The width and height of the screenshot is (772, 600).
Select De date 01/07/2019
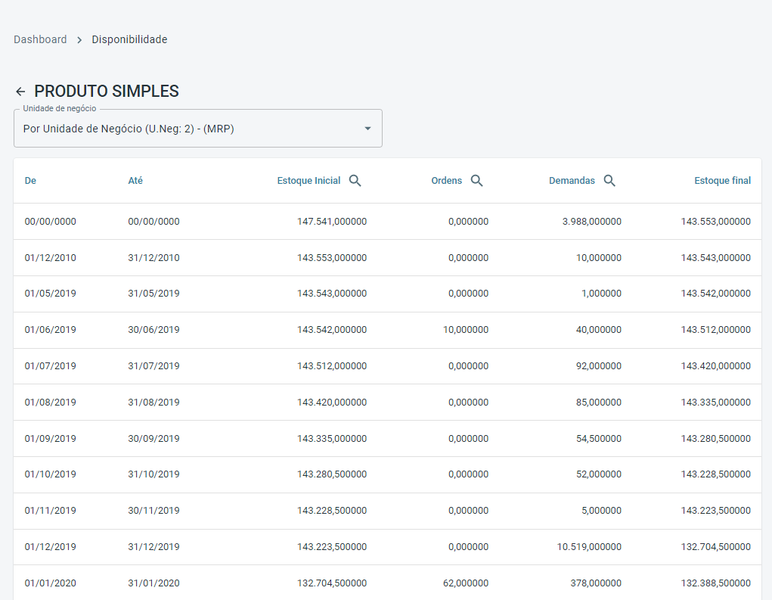coord(50,366)
